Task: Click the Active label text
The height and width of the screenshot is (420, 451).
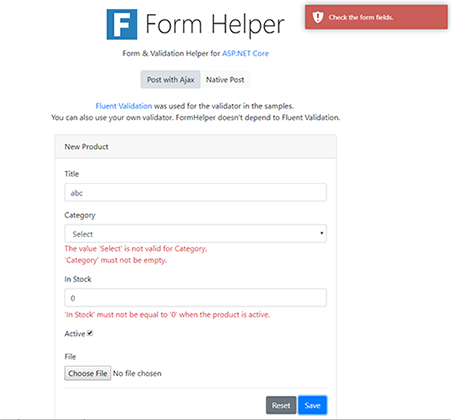Action: tap(75, 334)
